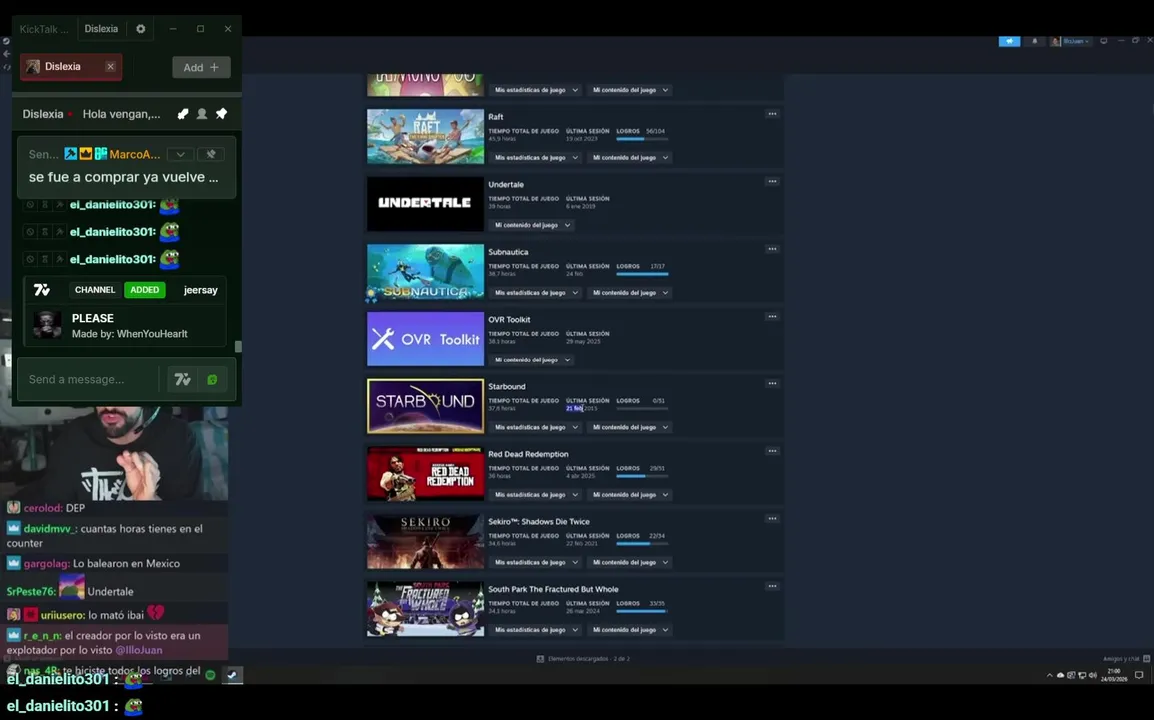Expand Sekiro 'Mi contenido del juego' dropdown
This screenshot has height=720, width=1154.
[x=630, y=562]
